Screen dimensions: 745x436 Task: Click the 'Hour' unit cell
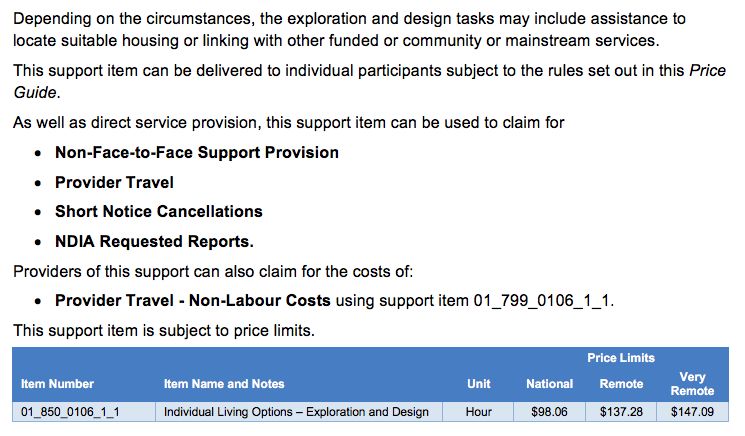(478, 412)
